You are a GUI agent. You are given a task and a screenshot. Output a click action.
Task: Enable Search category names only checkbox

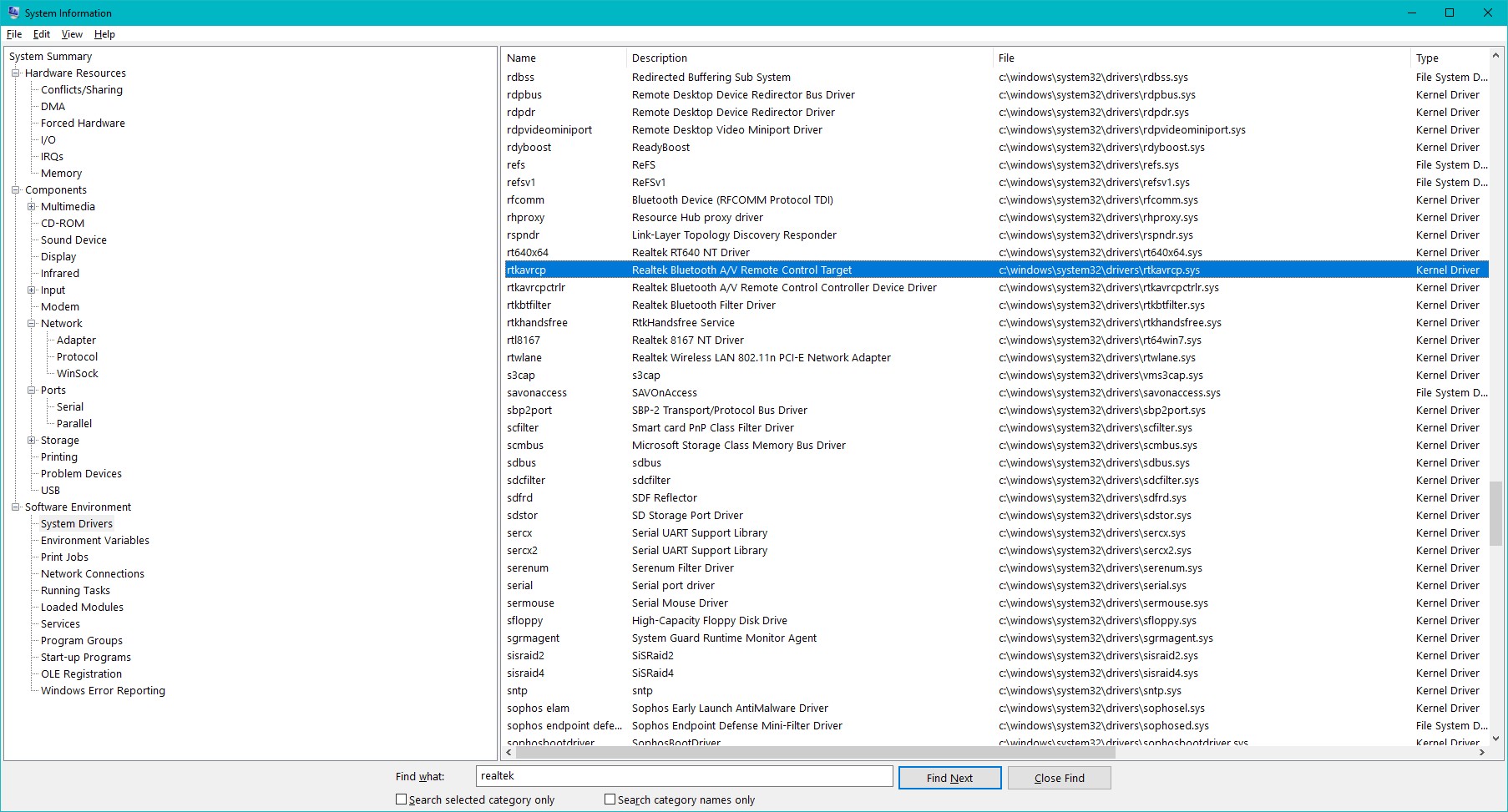click(x=610, y=799)
